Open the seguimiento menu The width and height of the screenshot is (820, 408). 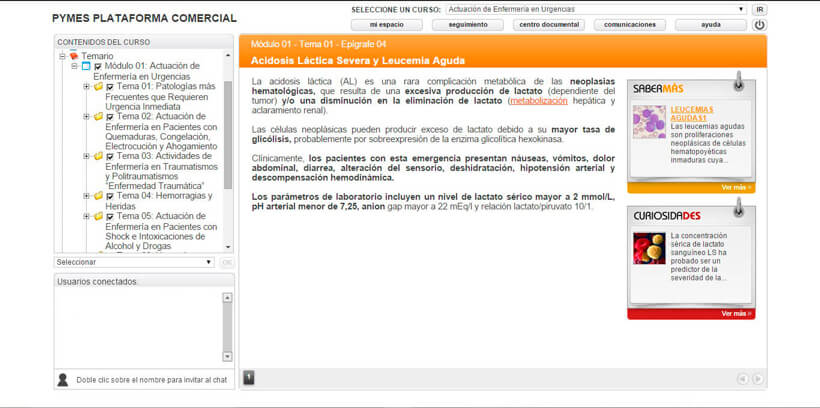pyautogui.click(x=468, y=25)
